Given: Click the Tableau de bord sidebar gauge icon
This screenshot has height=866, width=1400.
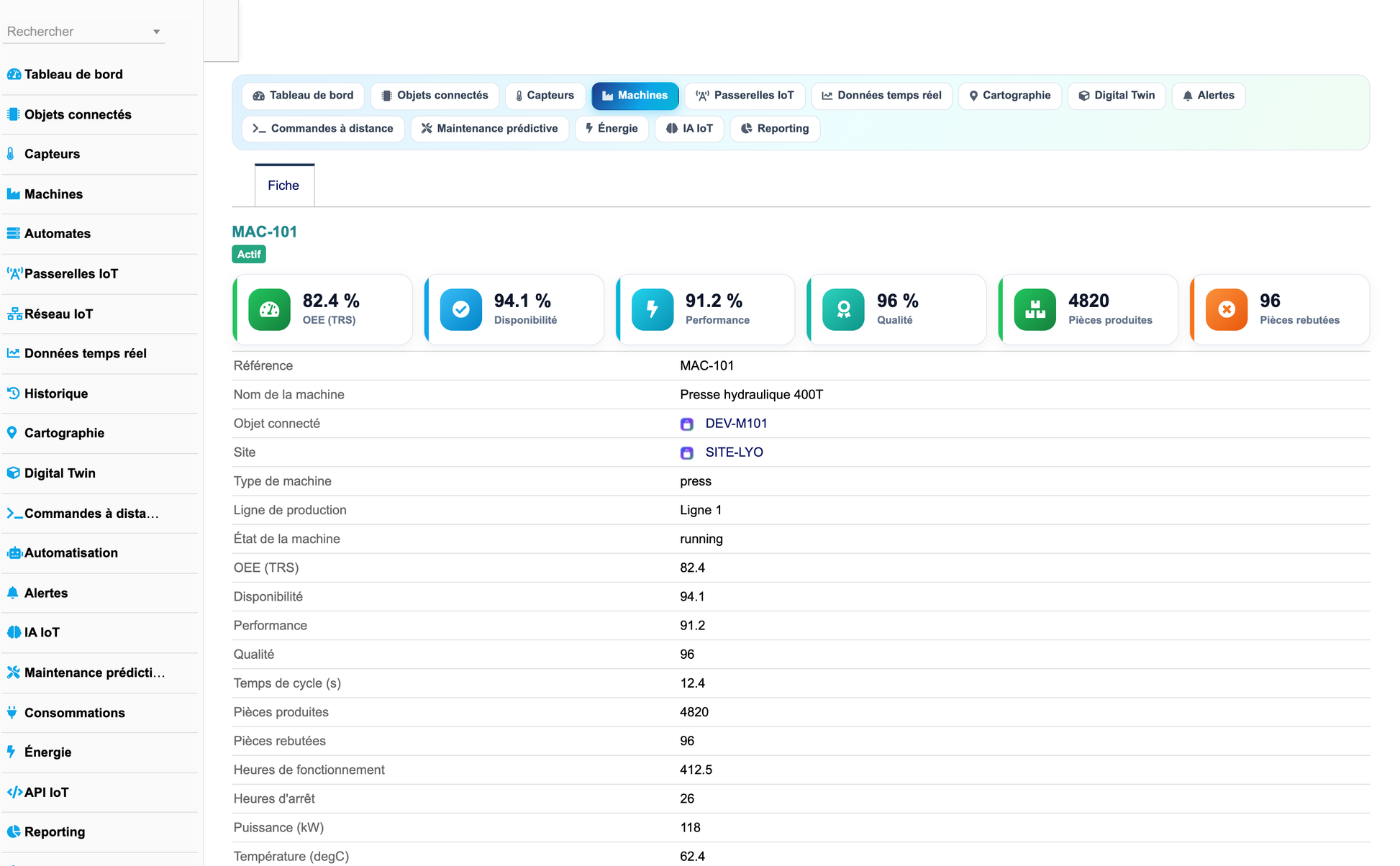Looking at the screenshot, I should [14, 74].
